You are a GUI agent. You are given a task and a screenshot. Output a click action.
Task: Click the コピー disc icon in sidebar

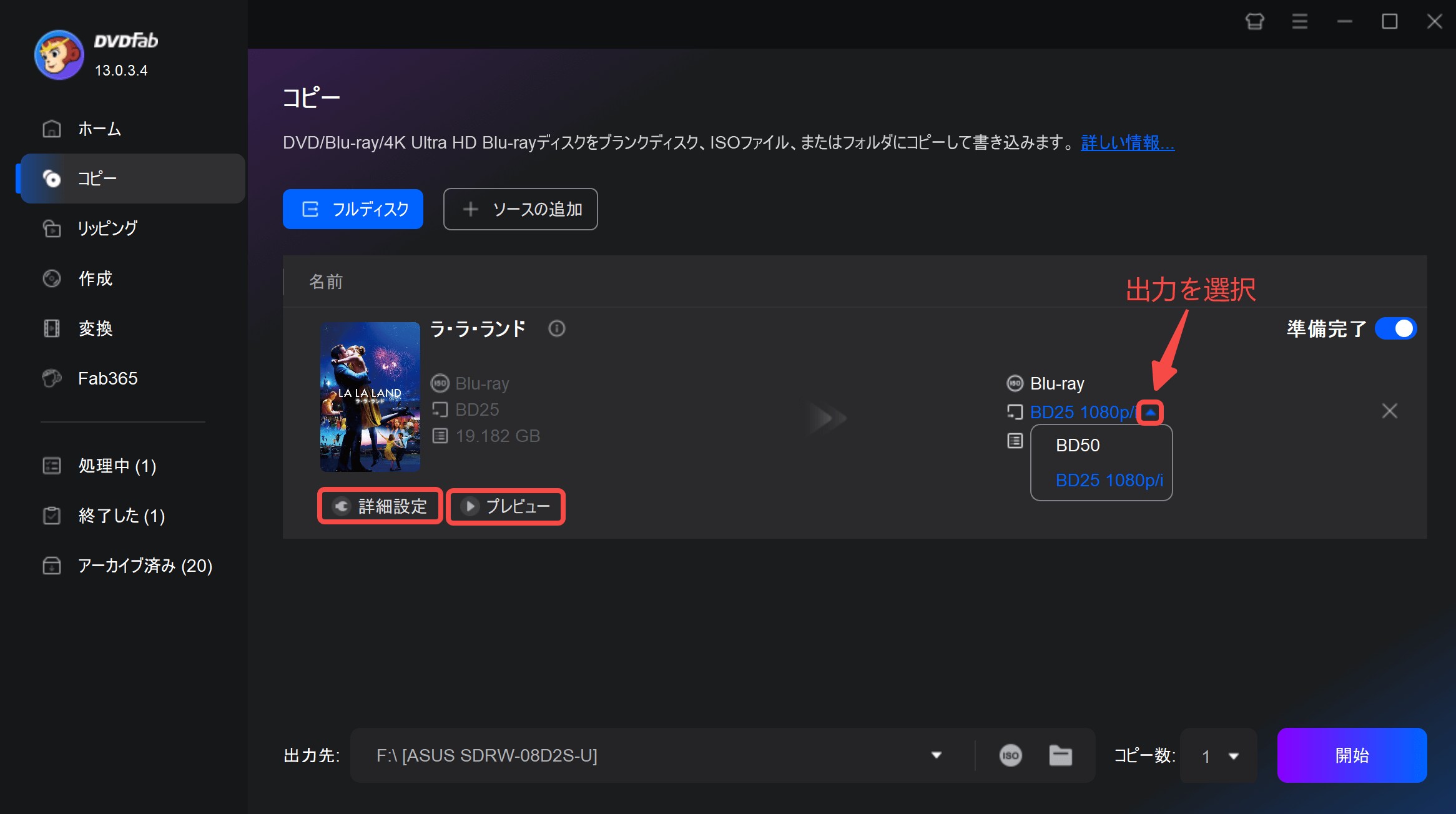point(52,179)
